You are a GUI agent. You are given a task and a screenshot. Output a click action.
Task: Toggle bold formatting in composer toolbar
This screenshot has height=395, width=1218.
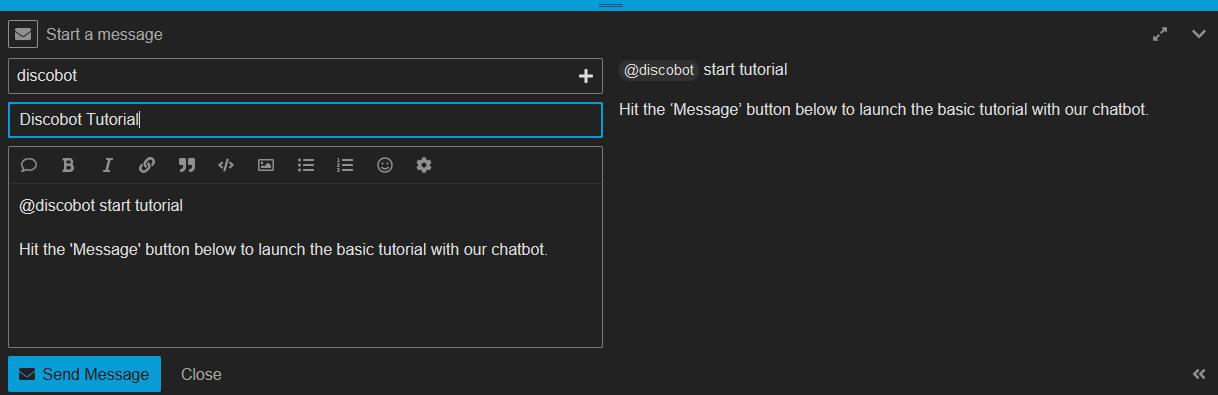click(68, 165)
